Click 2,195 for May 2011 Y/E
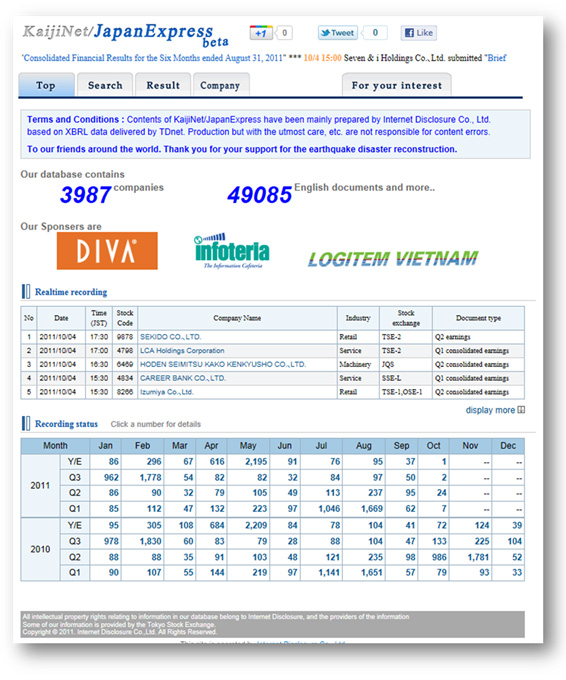 [256, 461]
